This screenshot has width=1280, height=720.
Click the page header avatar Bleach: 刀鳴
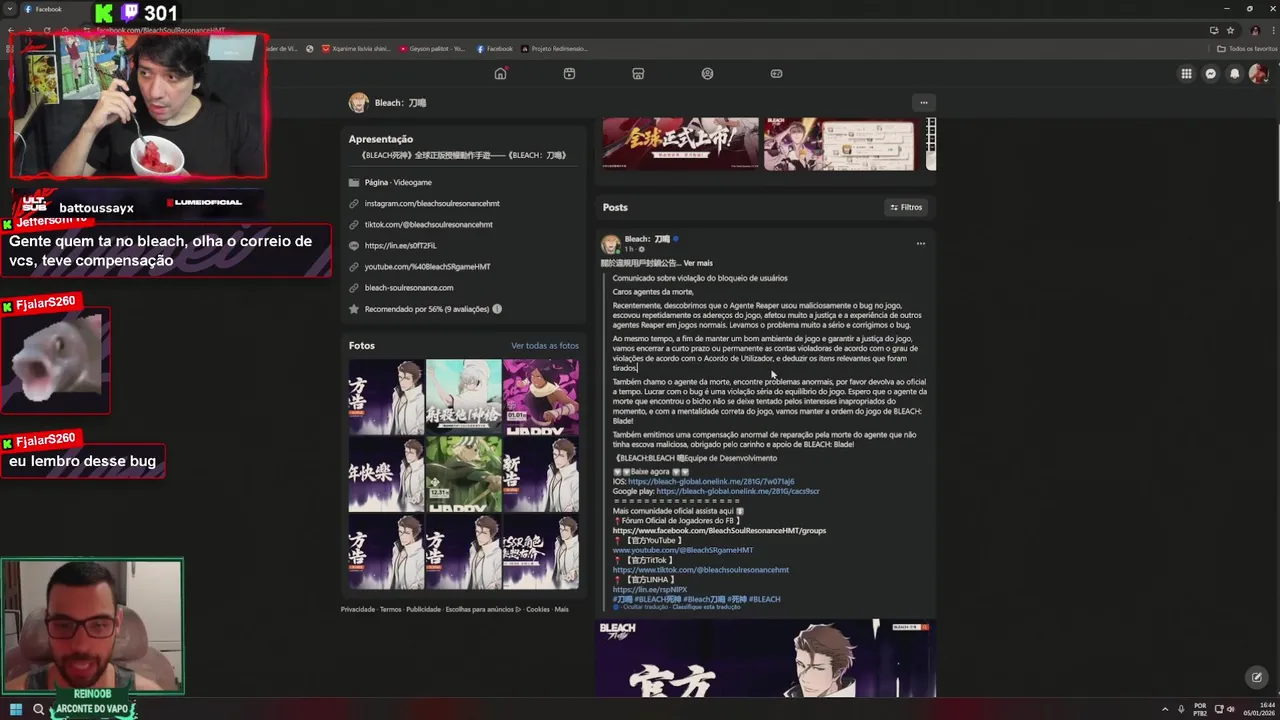[358, 102]
